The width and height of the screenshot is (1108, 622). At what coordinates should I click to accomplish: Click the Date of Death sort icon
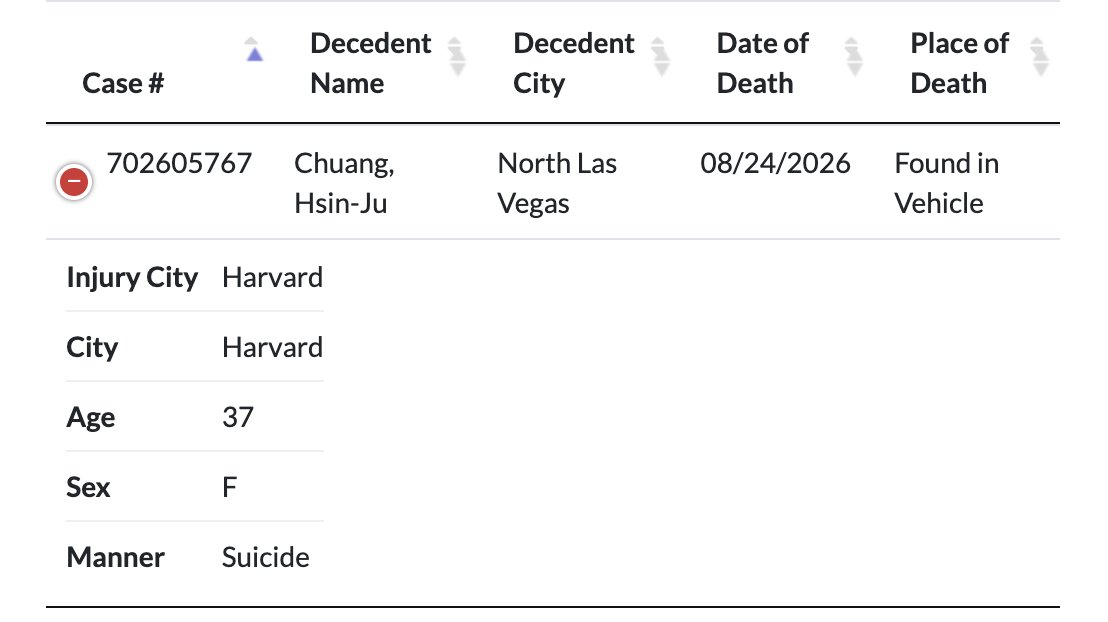tap(854, 57)
